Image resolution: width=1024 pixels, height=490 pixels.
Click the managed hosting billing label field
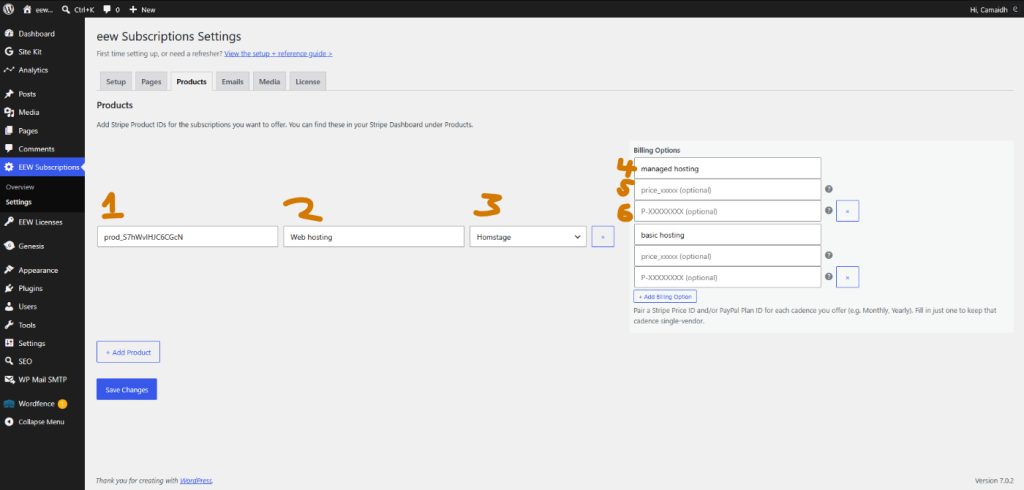point(727,169)
